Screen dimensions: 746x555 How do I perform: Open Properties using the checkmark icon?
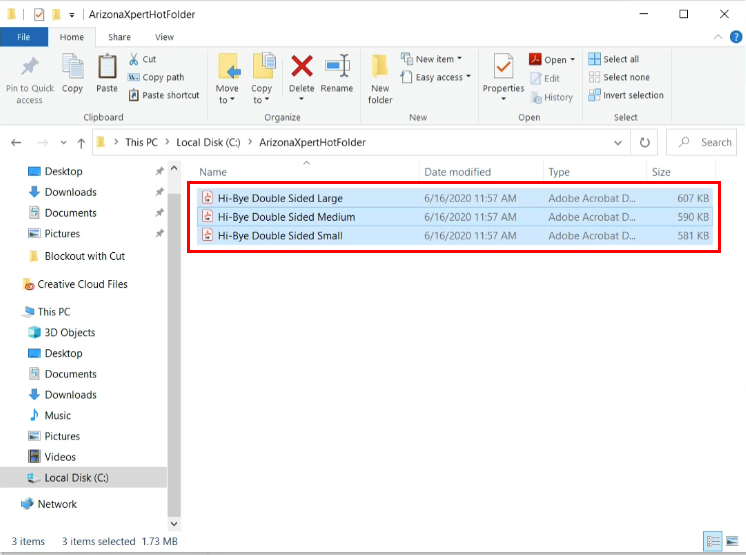pyautogui.click(x=503, y=68)
